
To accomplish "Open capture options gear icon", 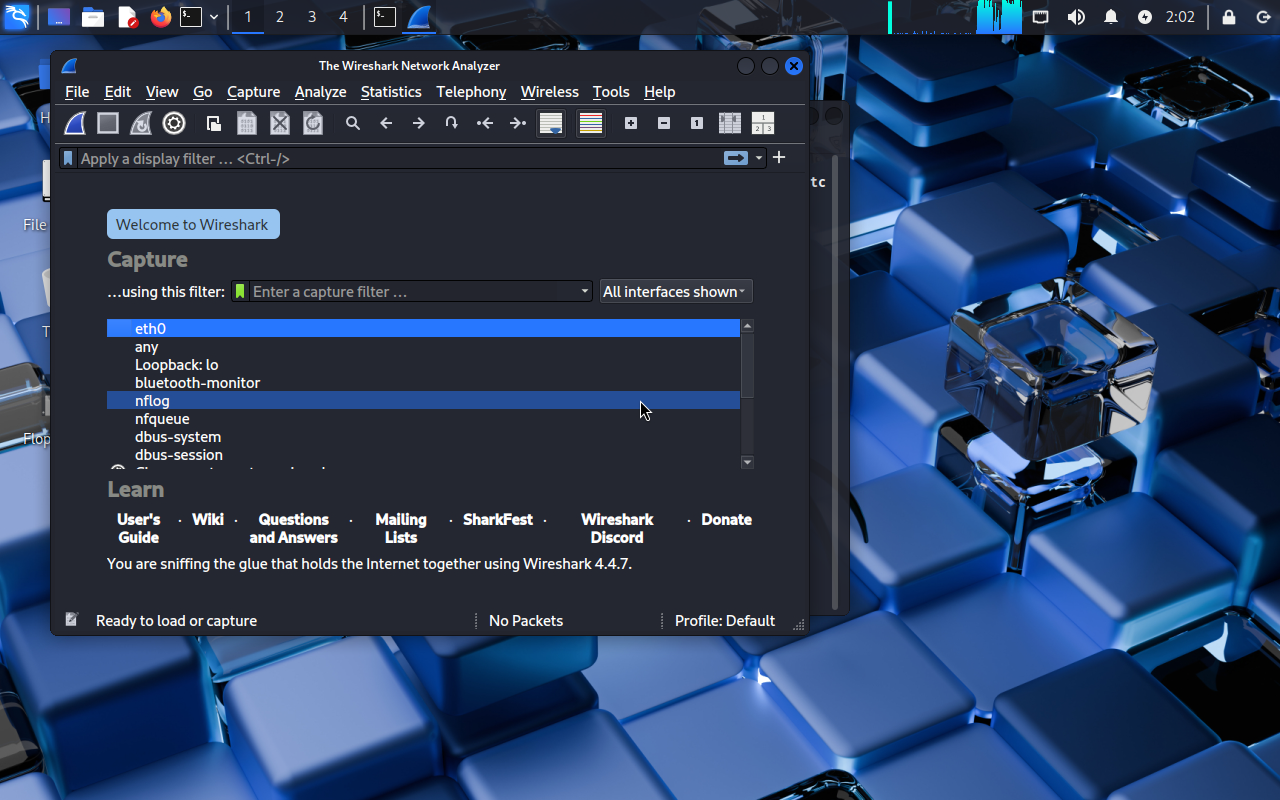I will (174, 123).
